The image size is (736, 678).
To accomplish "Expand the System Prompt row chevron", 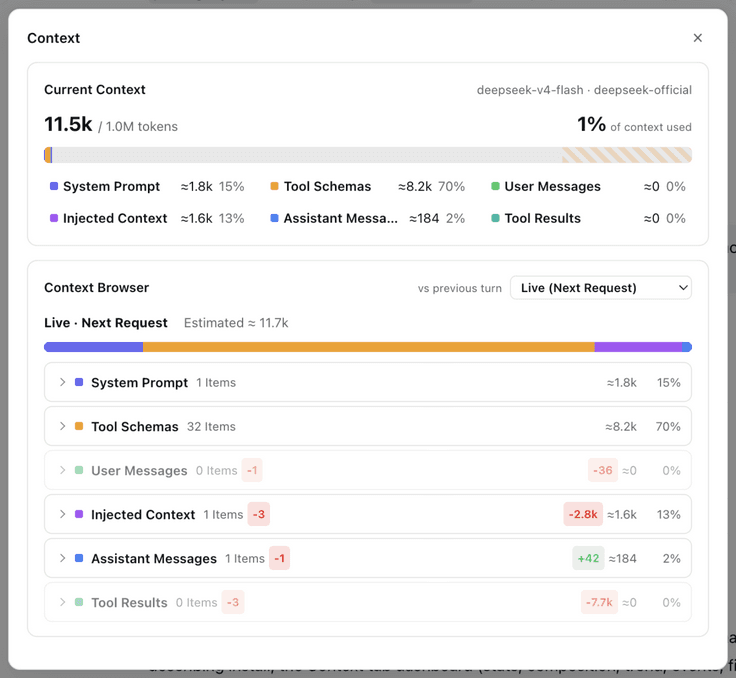I will pos(62,382).
